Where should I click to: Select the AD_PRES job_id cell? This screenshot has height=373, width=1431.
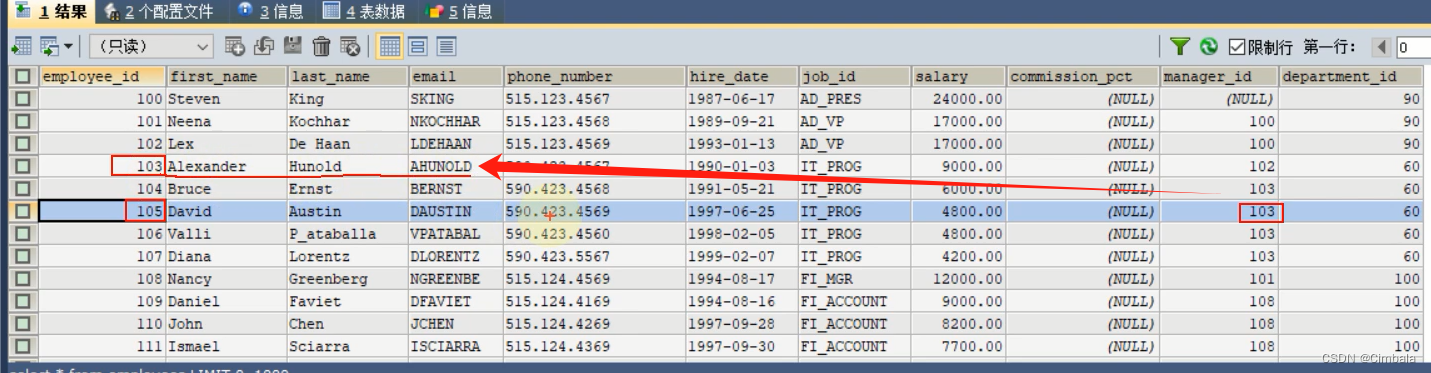click(854, 99)
